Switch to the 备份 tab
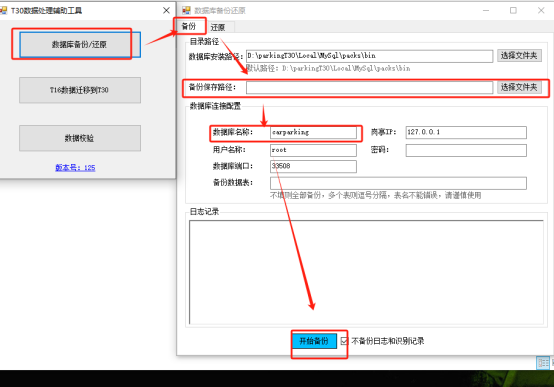 click(189, 26)
